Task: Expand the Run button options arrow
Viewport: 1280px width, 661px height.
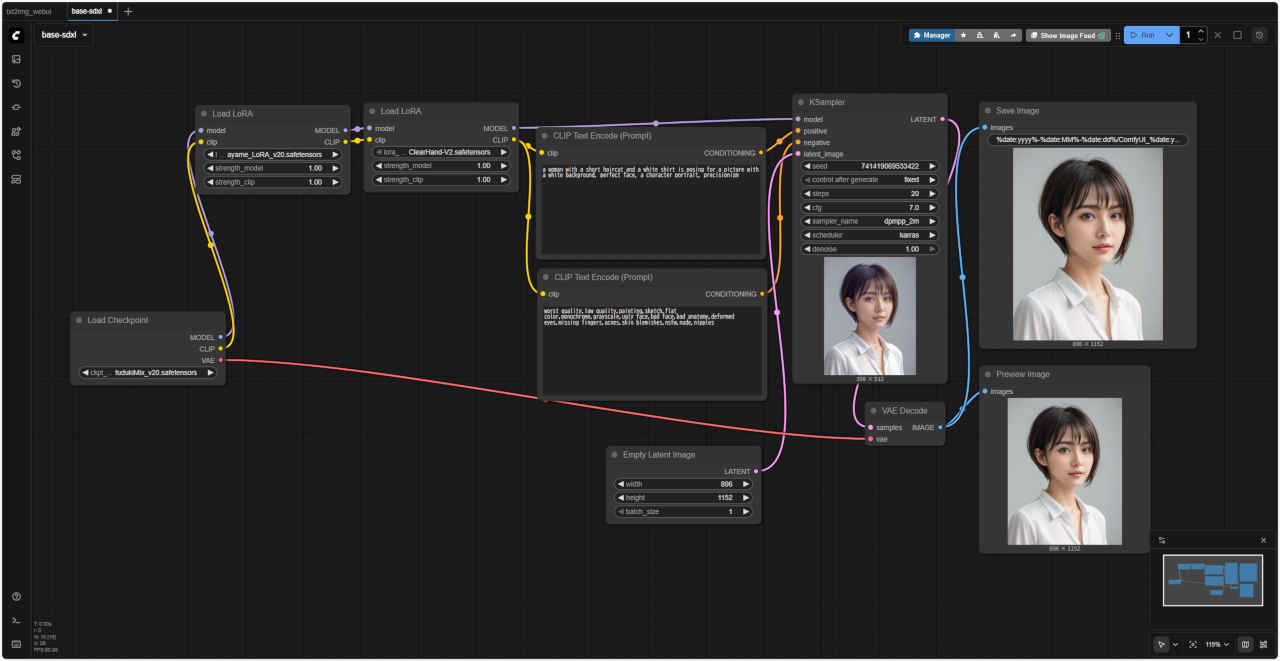Action: pyautogui.click(x=1169, y=35)
